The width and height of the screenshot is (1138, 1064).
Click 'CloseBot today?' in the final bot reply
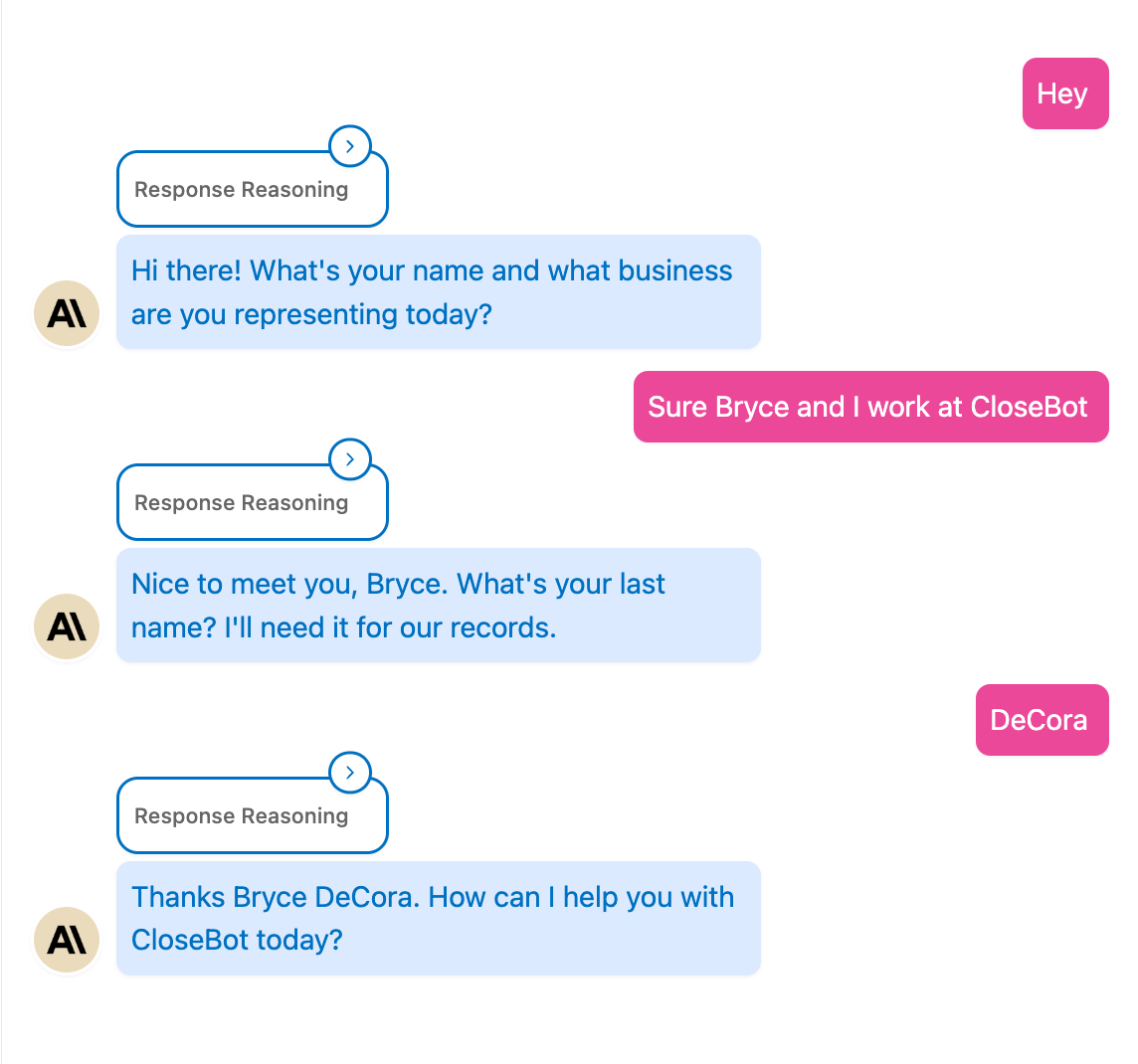tap(237, 941)
